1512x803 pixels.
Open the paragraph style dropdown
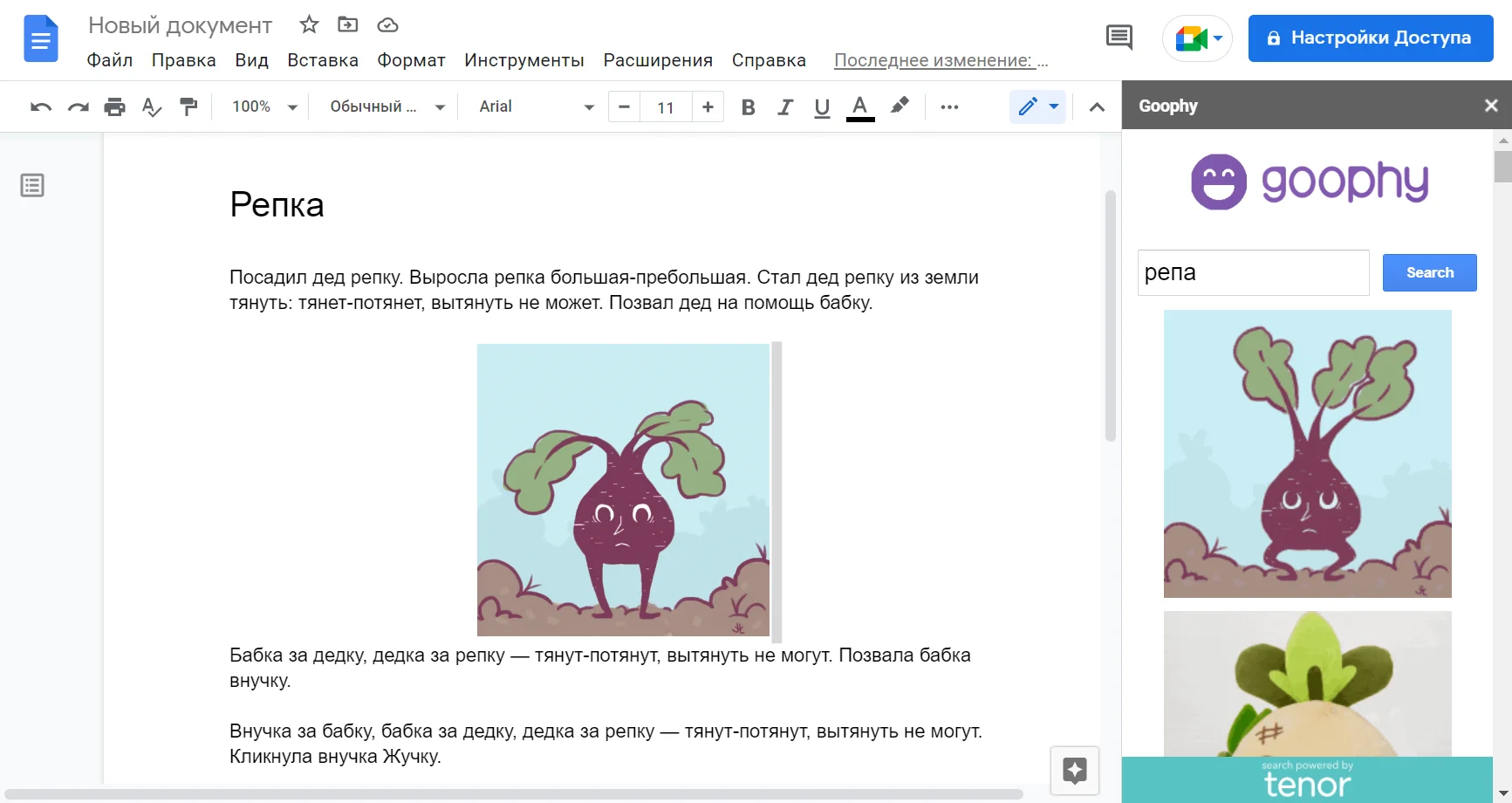tap(387, 106)
